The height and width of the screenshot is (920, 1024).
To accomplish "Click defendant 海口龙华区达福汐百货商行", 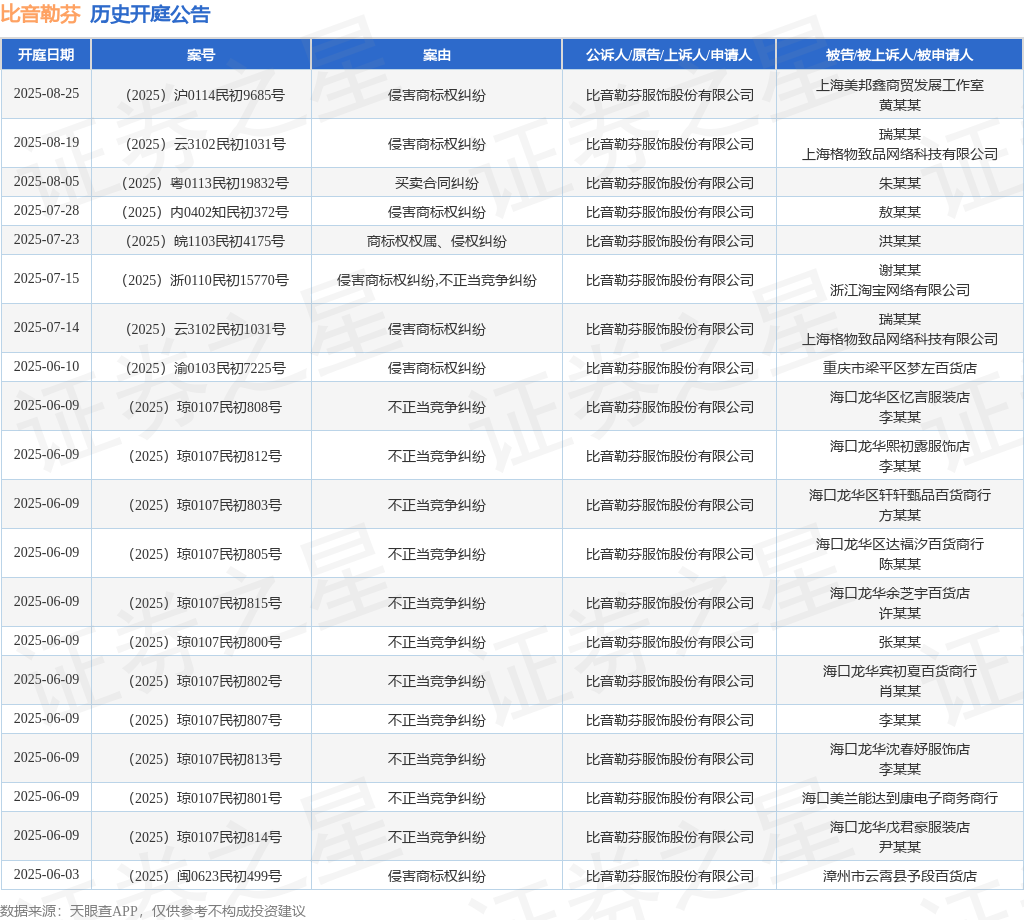I will (900, 545).
